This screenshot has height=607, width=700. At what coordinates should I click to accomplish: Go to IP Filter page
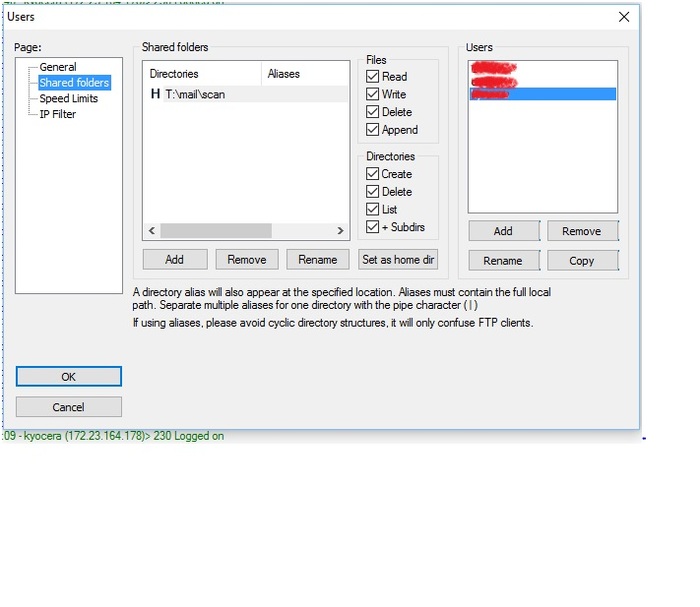tap(58, 114)
